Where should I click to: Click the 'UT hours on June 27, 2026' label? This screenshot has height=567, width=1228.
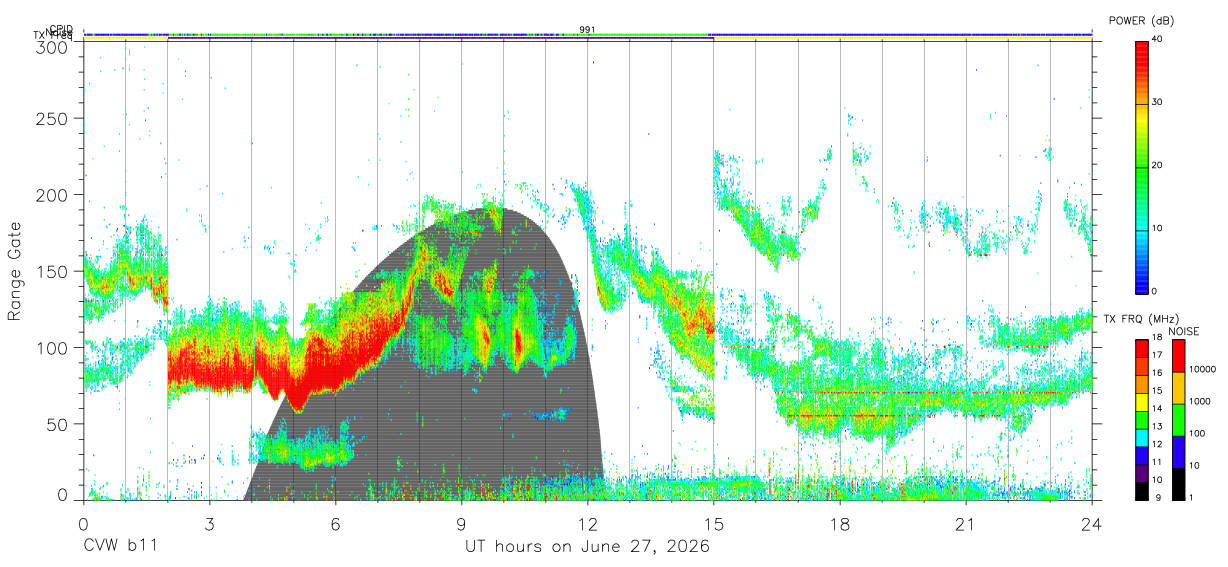(x=588, y=547)
